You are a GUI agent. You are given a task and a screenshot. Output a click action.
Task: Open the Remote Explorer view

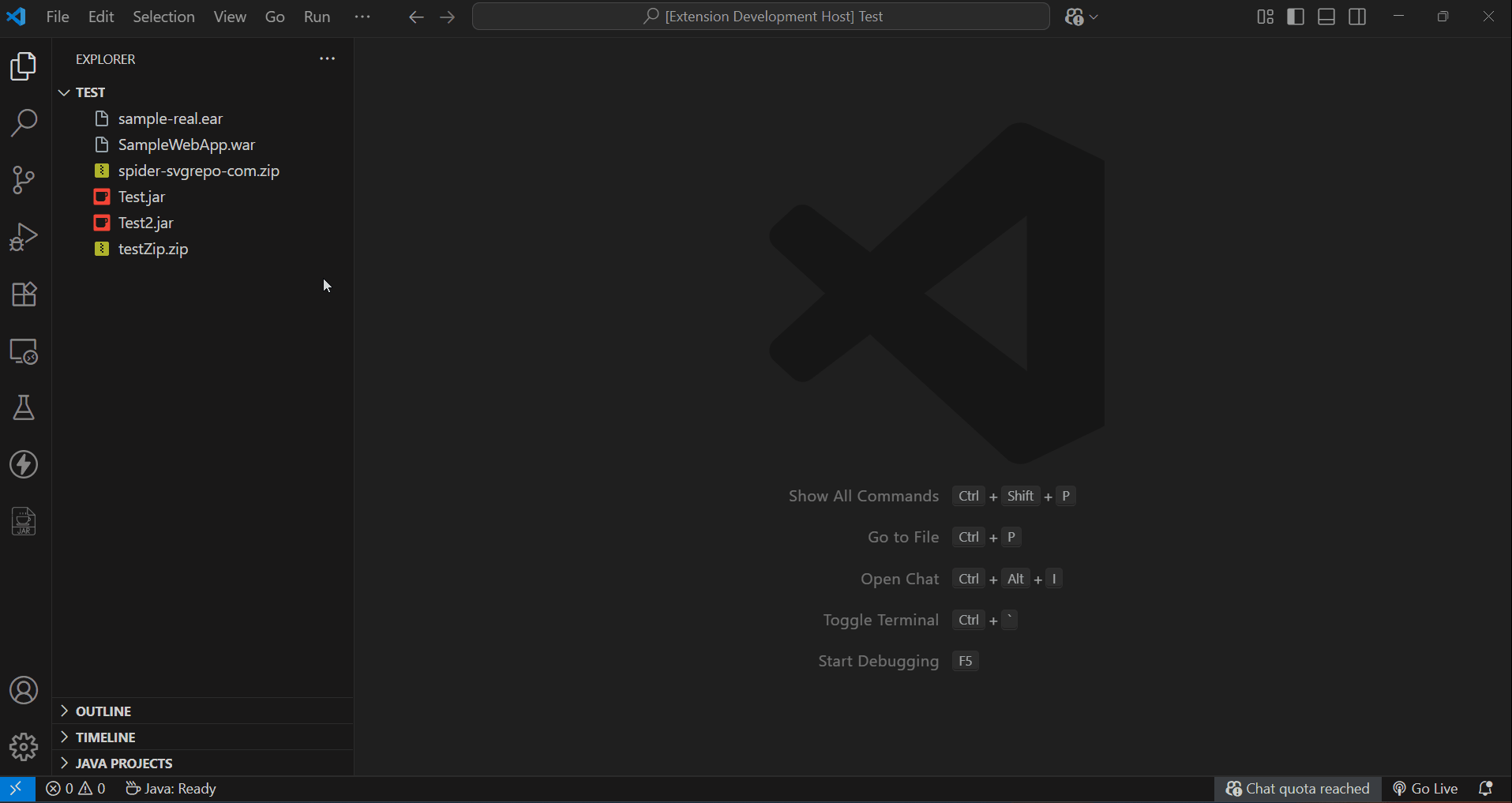click(x=24, y=351)
